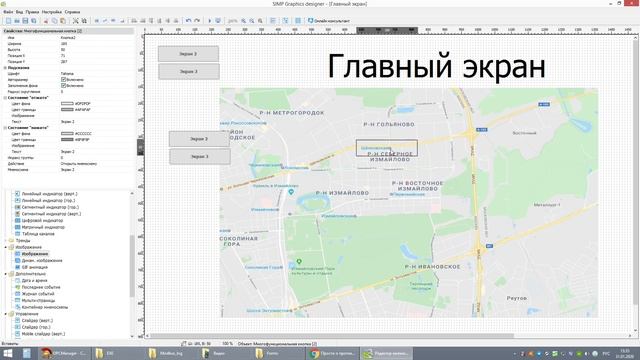Viewport: 640px width, 360px height.
Task: Click the #DFDFDF background color swatch
Action: click(67, 104)
